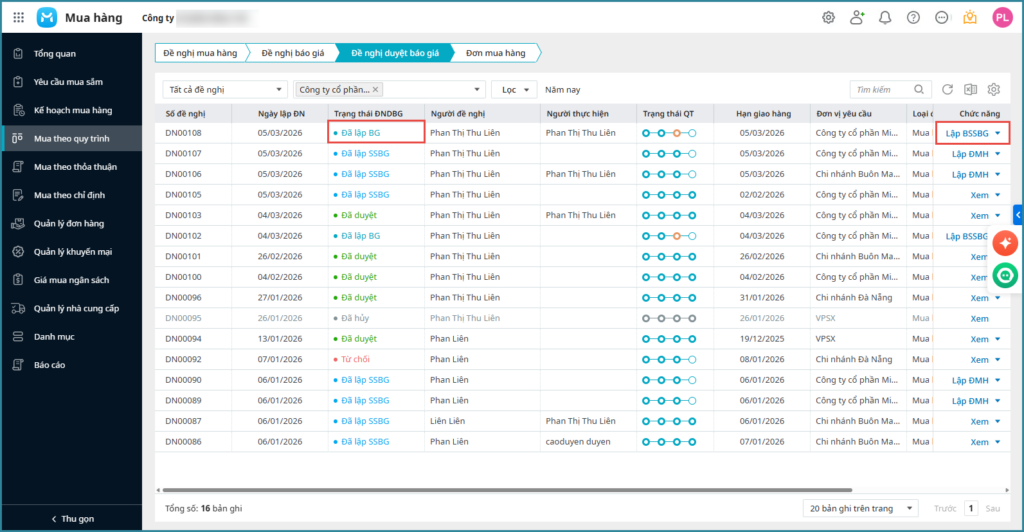Open the '20 bản ghi trên trang' dropdown
Screen dimensions: 1024x532
861,508
